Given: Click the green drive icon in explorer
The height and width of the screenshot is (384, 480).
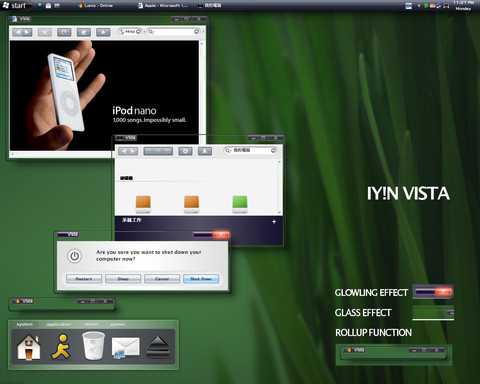Looking at the screenshot, I should [240, 204].
